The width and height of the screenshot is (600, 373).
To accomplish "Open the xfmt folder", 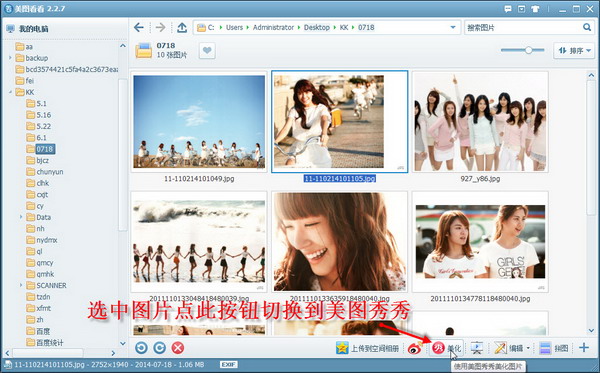I will pos(39,308).
